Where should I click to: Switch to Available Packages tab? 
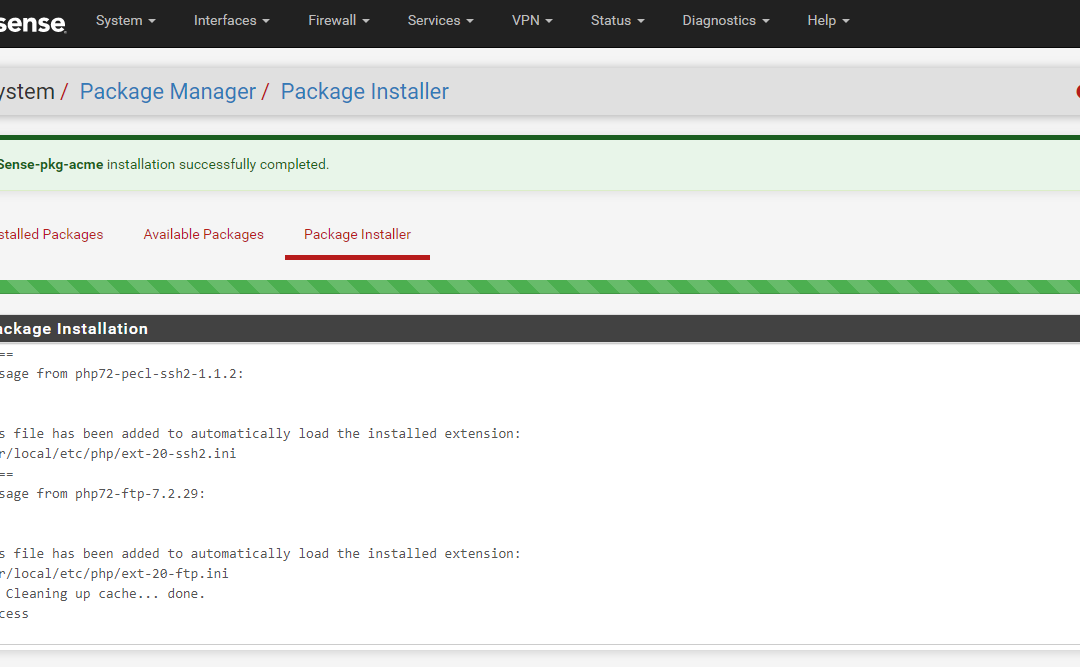coord(203,234)
